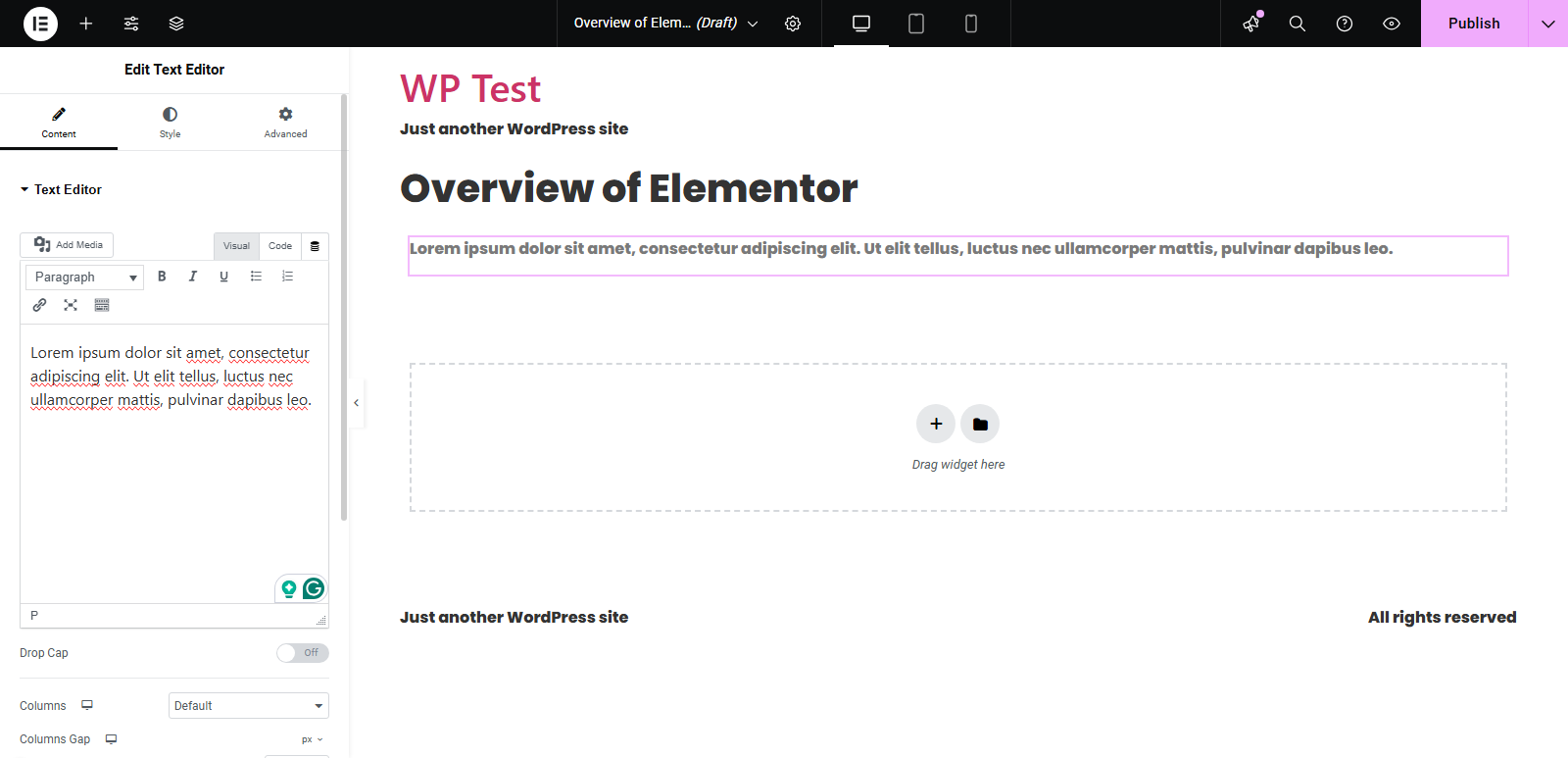Click the Drag widget here label
Screen dimensions: 1568x758
click(x=958, y=465)
